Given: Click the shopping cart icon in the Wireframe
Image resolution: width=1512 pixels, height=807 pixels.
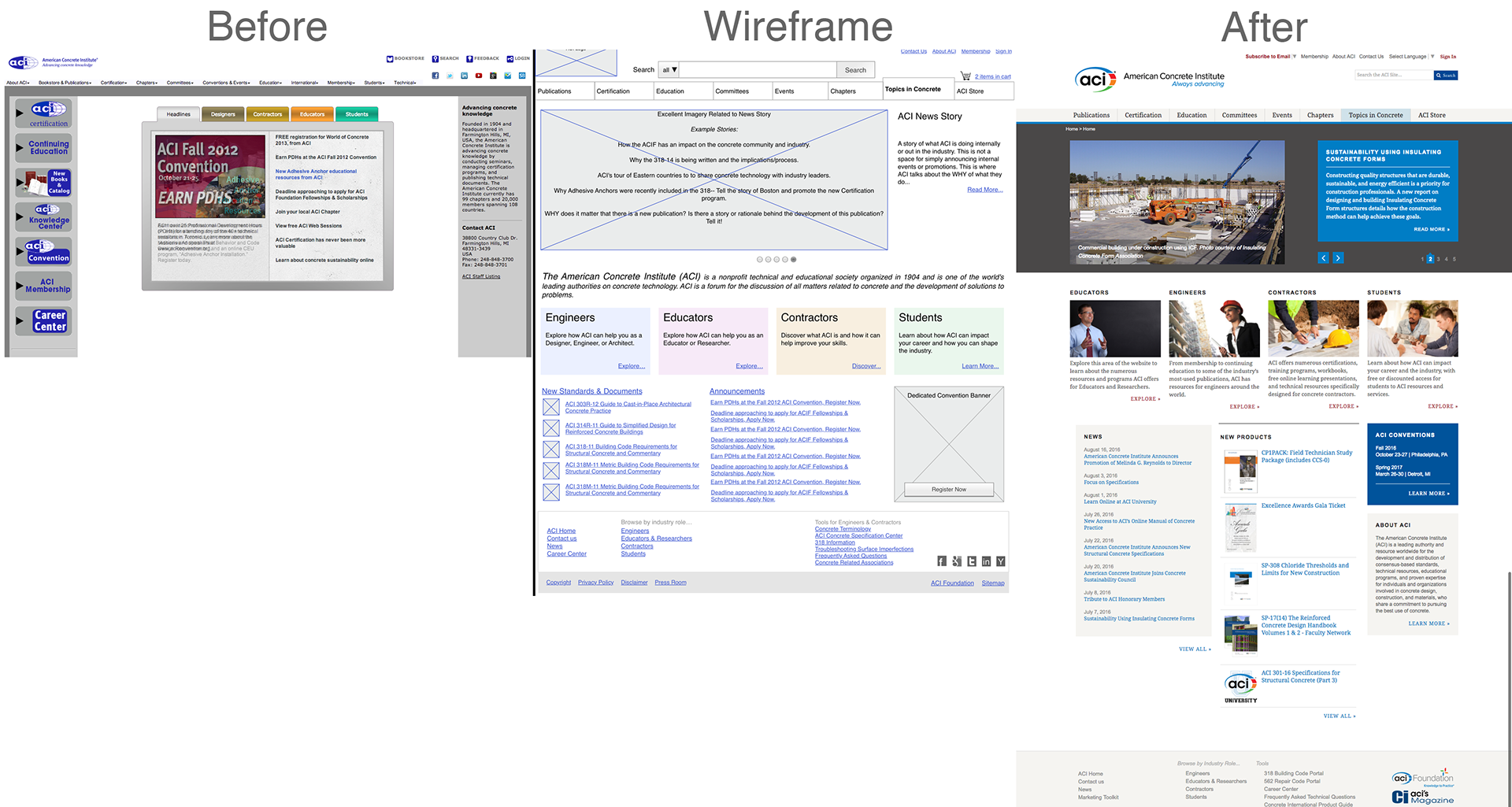Looking at the screenshot, I should point(965,76).
